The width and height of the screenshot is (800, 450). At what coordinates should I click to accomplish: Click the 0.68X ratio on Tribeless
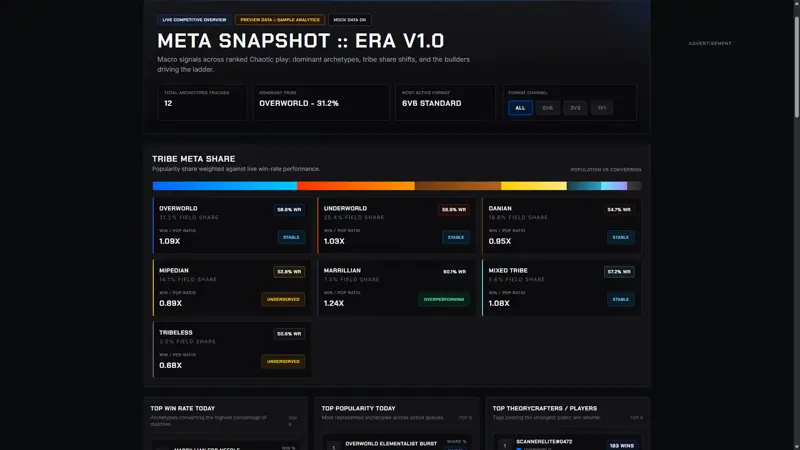tap(170, 366)
